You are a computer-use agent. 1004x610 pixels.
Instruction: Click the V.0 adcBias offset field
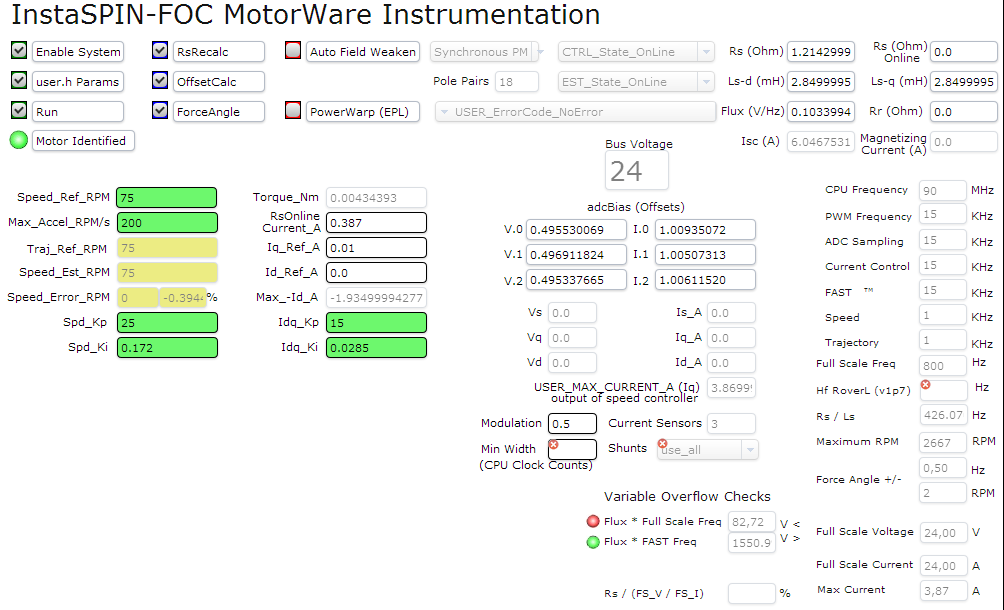576,230
